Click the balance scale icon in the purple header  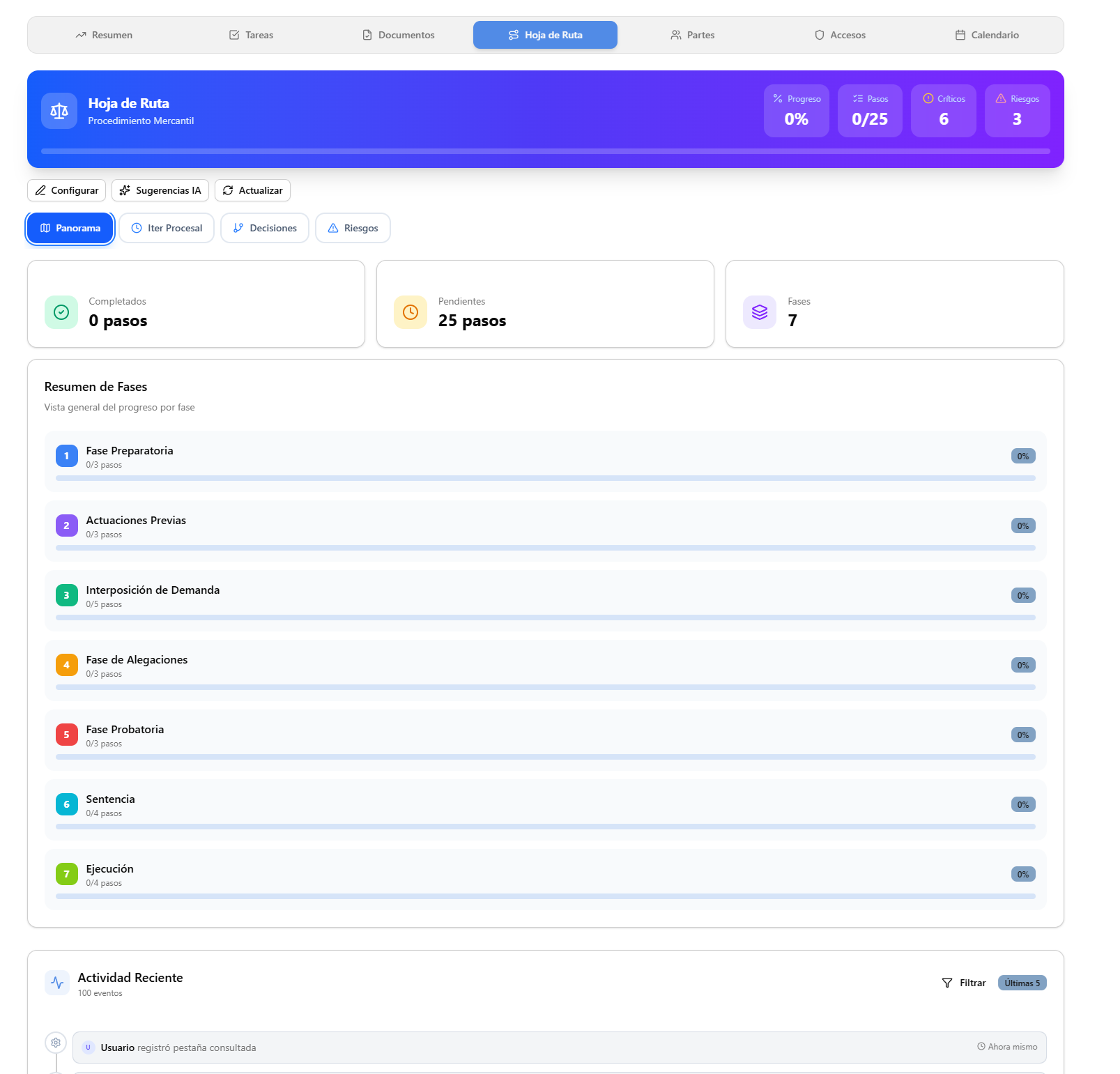[x=59, y=110]
